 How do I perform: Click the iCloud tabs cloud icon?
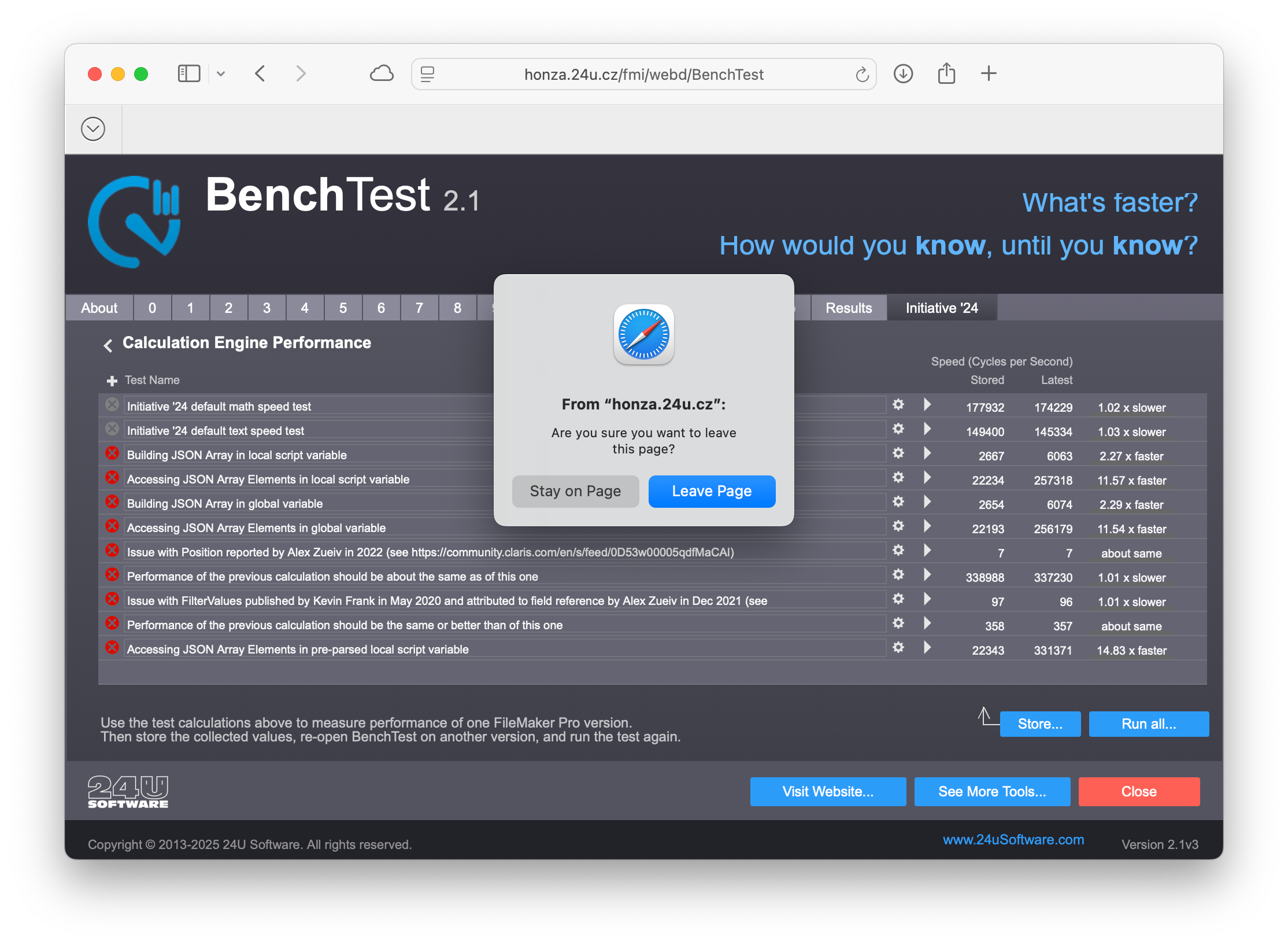pos(382,73)
